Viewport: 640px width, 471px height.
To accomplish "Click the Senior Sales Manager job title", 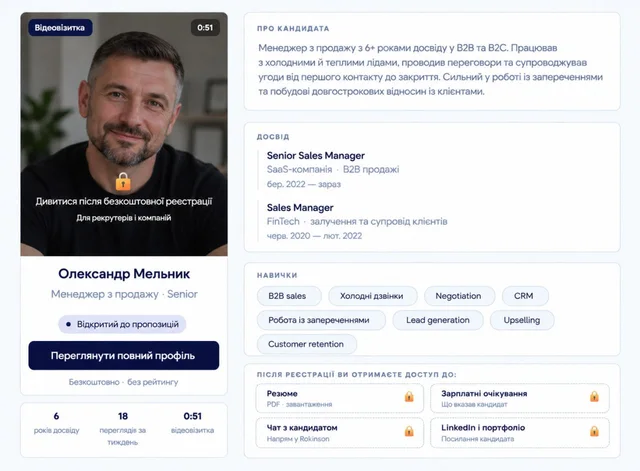I will [316, 156].
